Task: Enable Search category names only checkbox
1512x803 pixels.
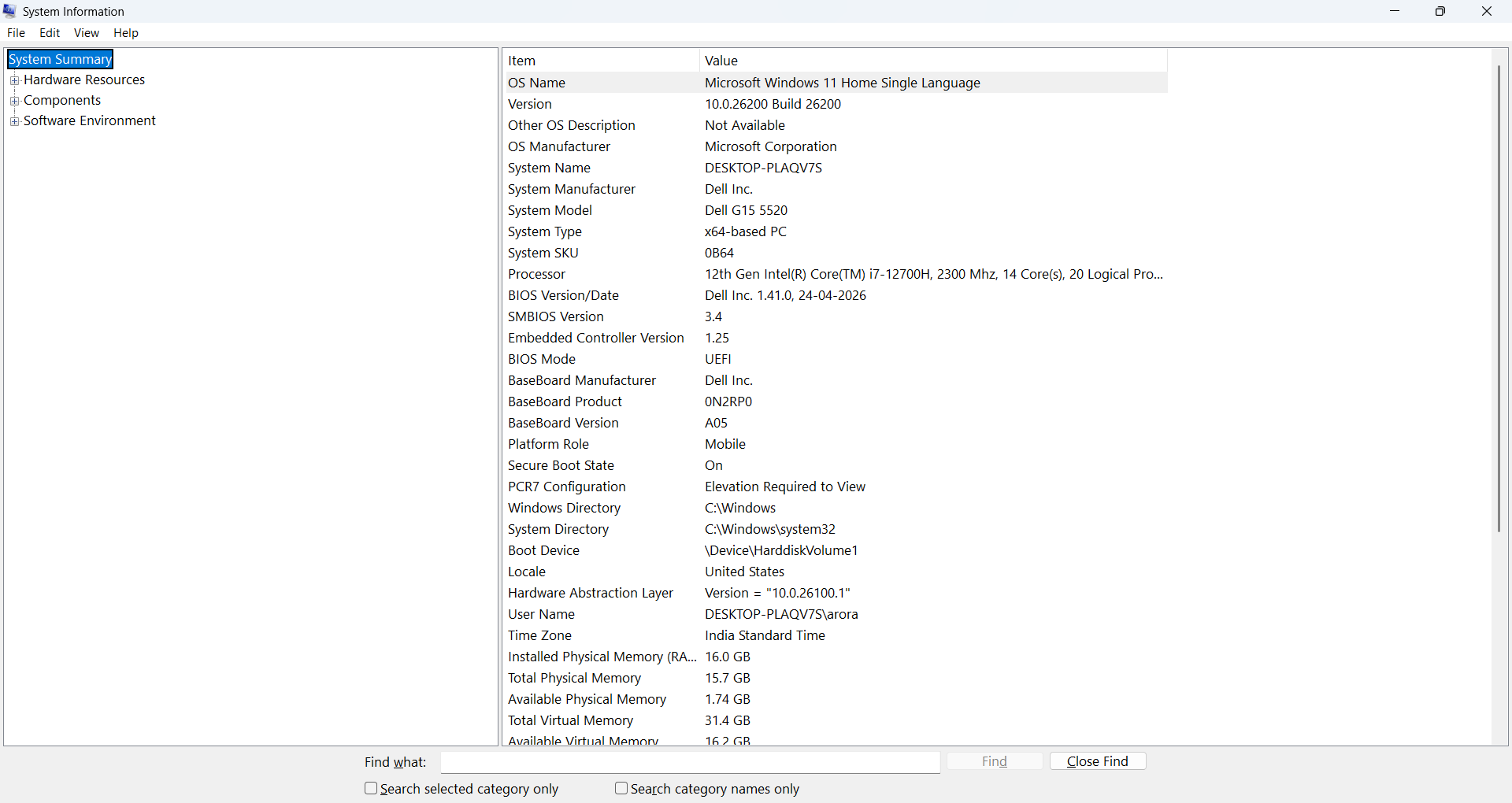Action: [621, 788]
